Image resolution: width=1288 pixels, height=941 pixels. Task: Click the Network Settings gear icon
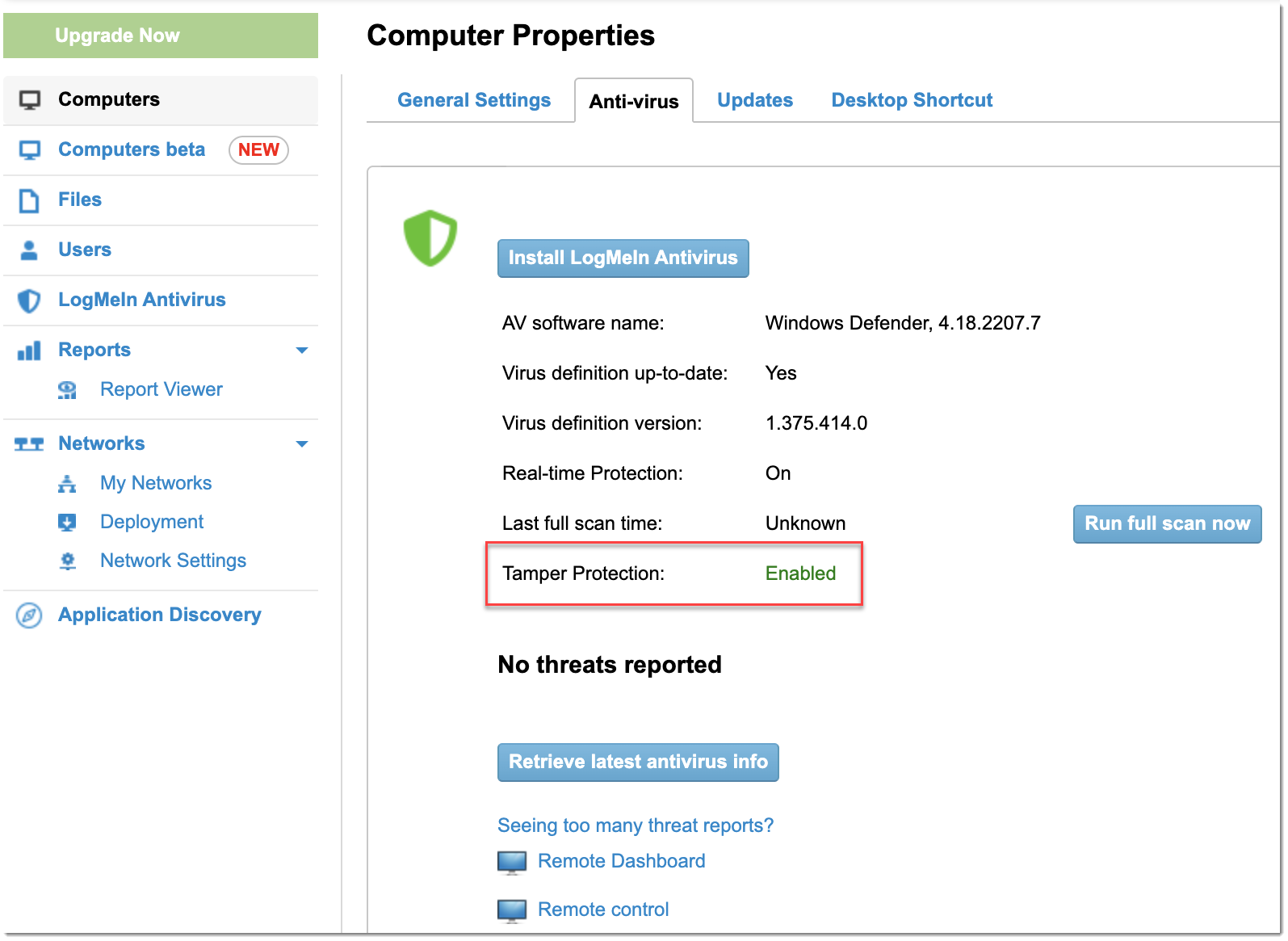(x=68, y=561)
